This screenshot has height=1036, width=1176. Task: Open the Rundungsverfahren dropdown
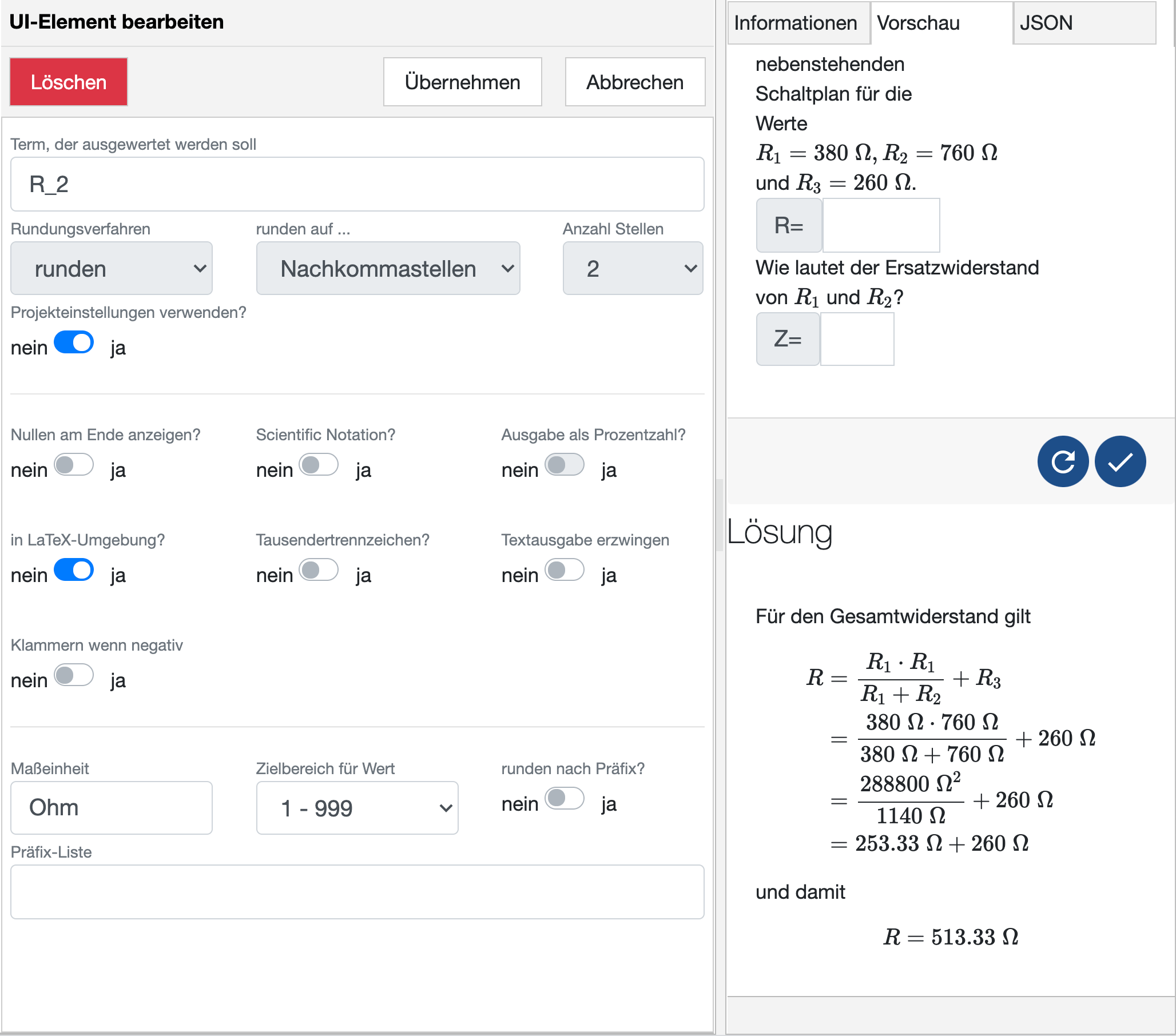point(112,269)
